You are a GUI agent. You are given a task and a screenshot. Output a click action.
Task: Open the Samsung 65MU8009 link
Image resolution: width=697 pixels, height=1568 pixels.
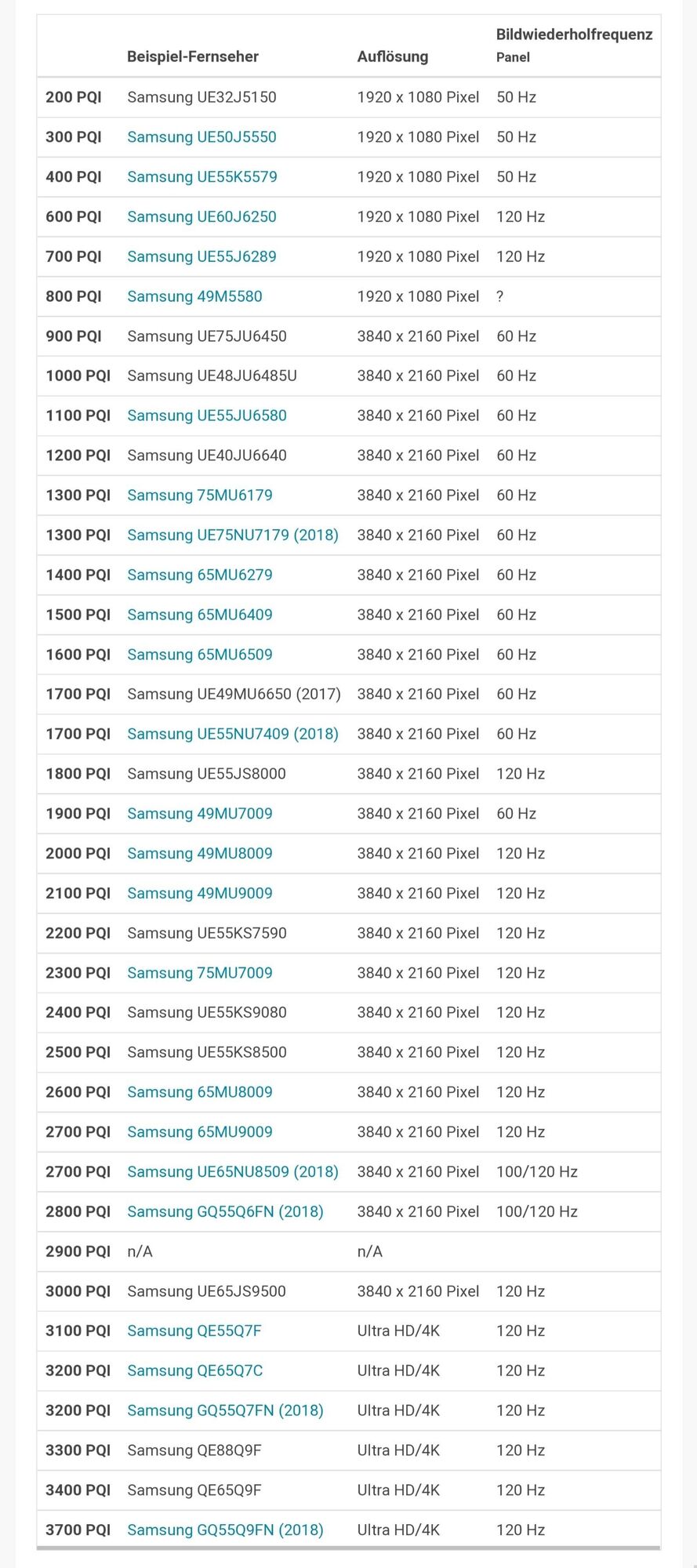tap(200, 1092)
